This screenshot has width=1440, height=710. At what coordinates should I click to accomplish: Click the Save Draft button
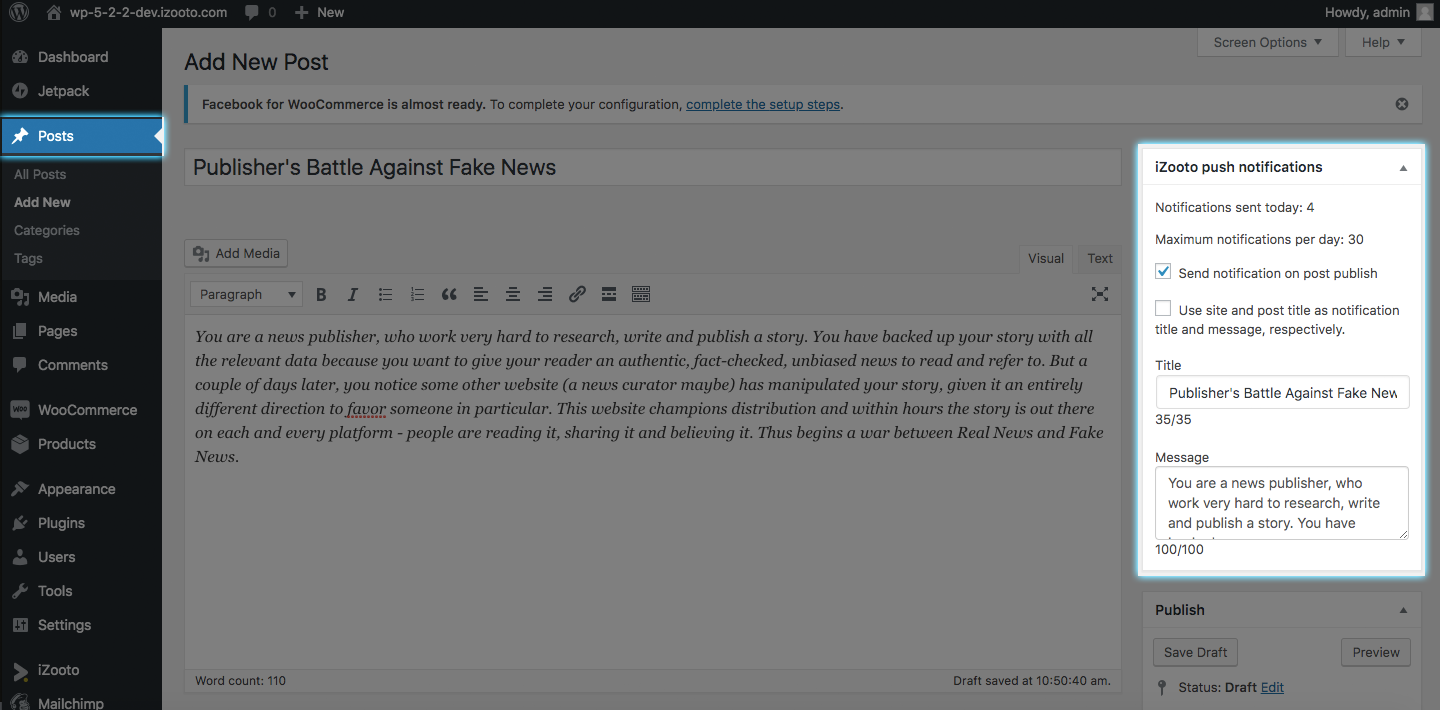(x=1195, y=652)
